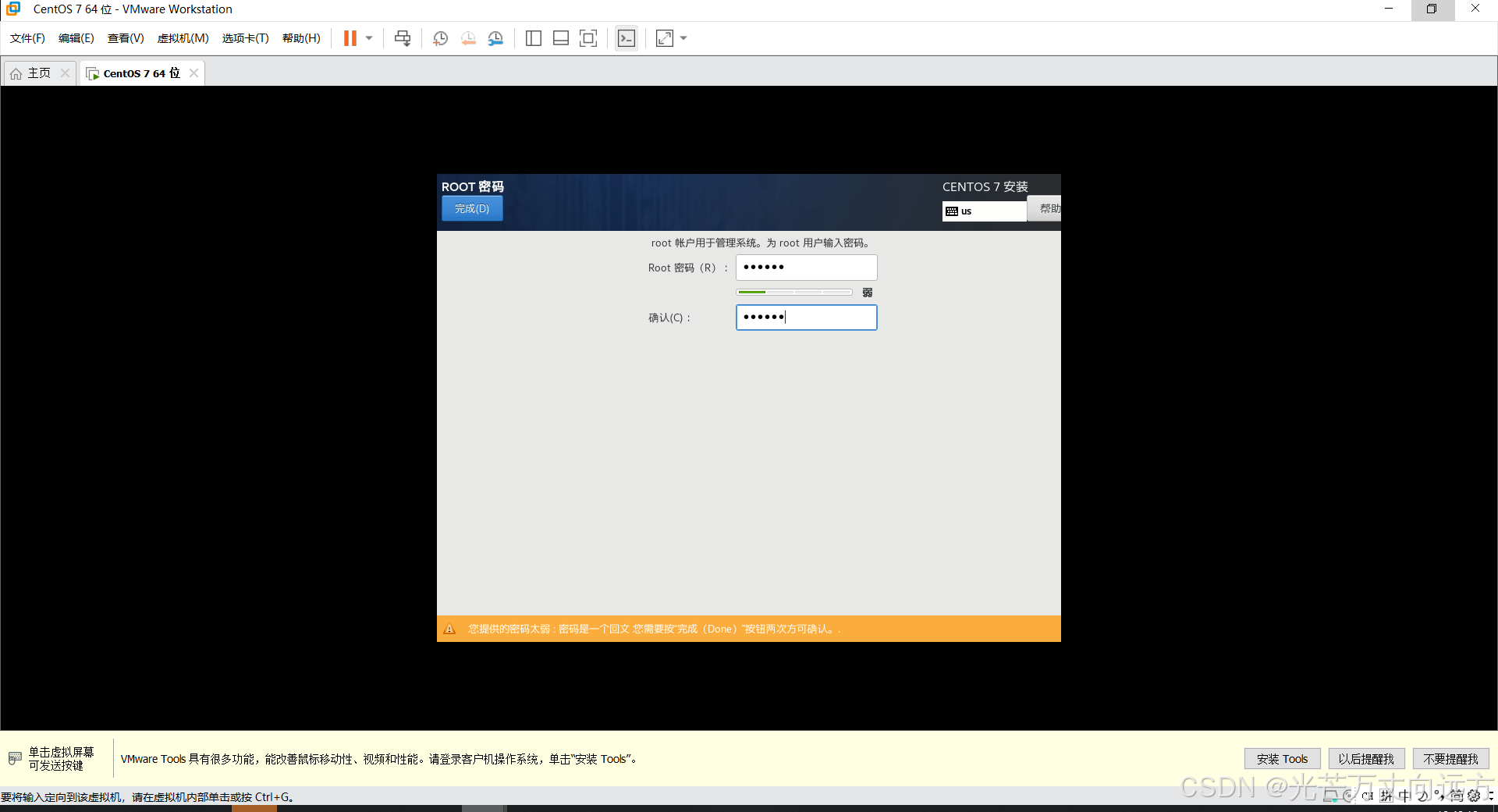Open the 编辑(E) menu

[76, 38]
